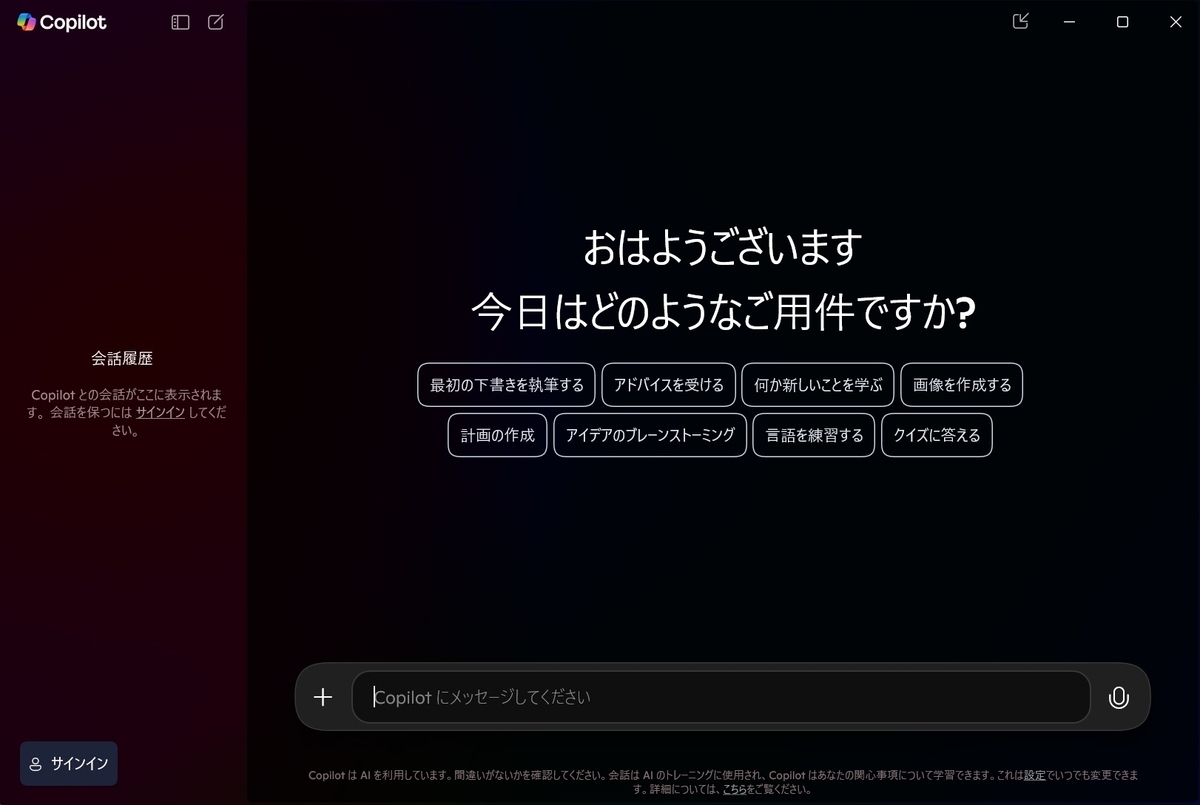
Task: Select the クイズに答える suggestion chip
Action: click(937, 435)
